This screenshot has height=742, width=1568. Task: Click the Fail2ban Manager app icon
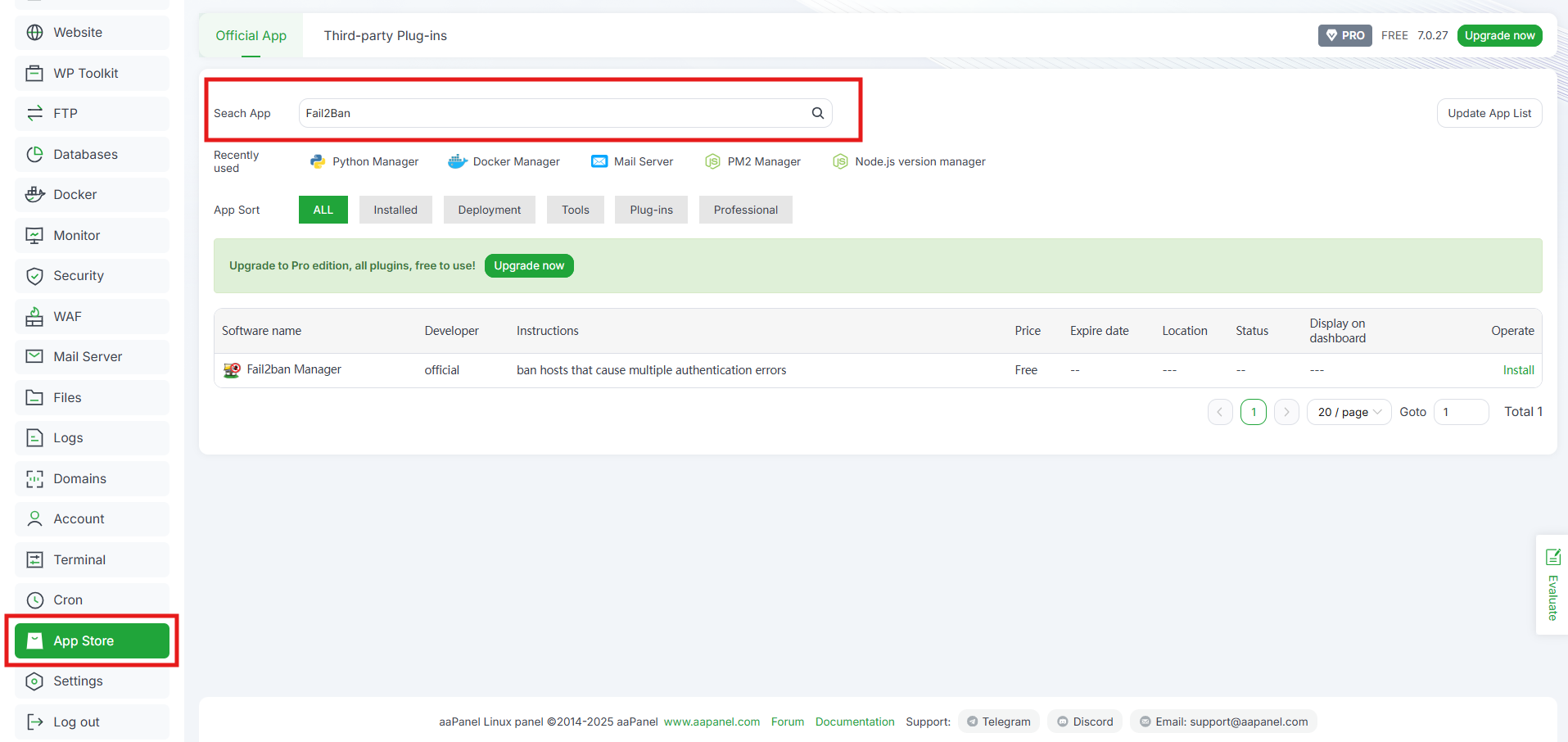[232, 370]
